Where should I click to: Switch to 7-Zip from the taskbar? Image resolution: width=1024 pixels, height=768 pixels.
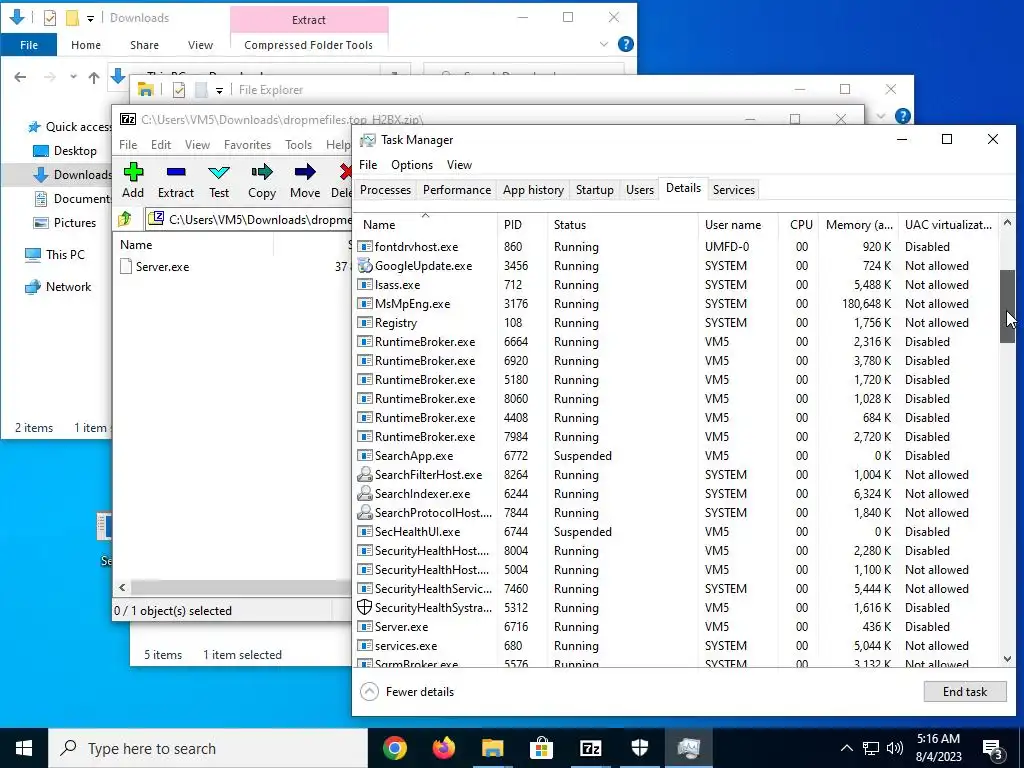[590, 748]
